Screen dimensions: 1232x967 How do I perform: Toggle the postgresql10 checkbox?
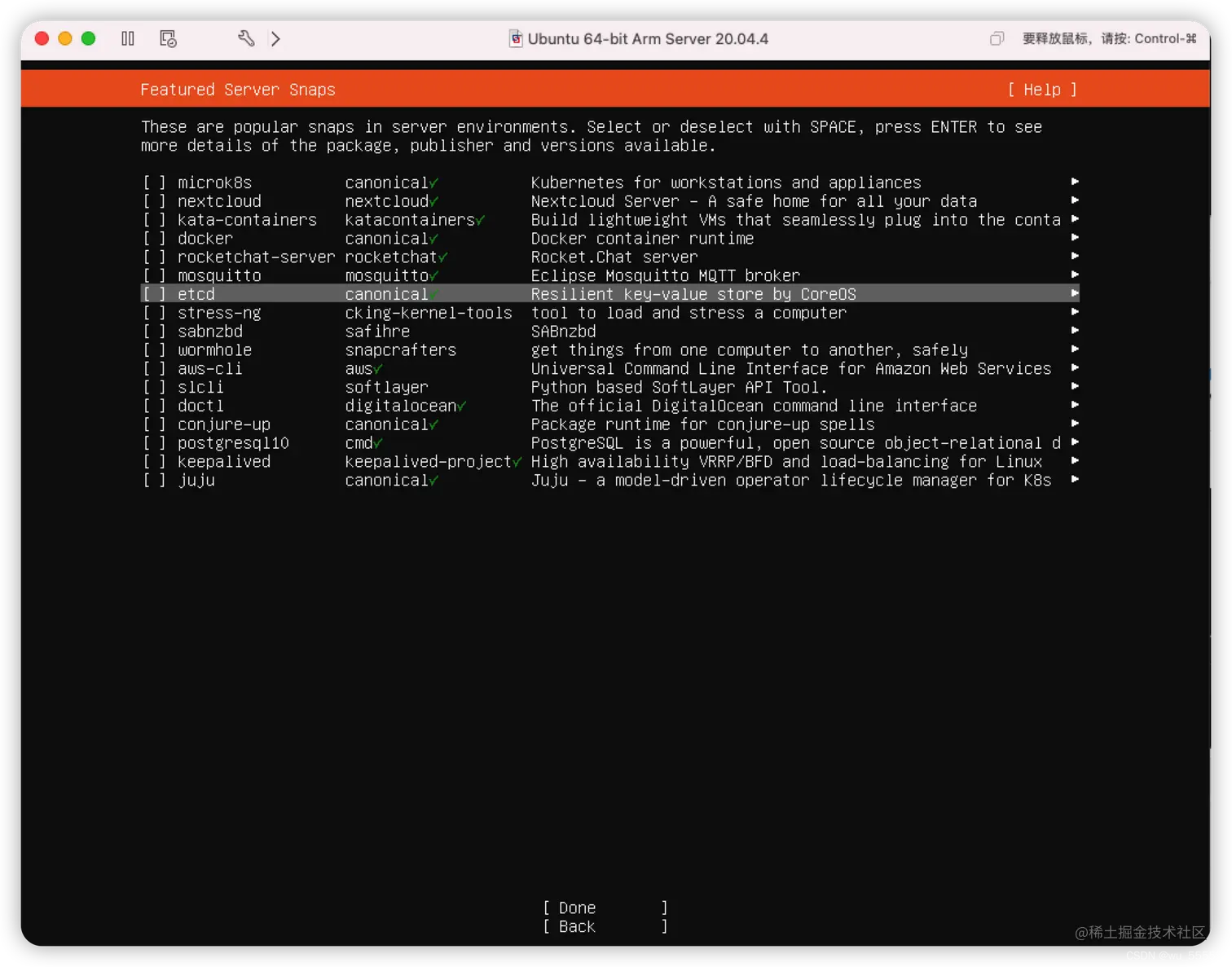point(154,443)
